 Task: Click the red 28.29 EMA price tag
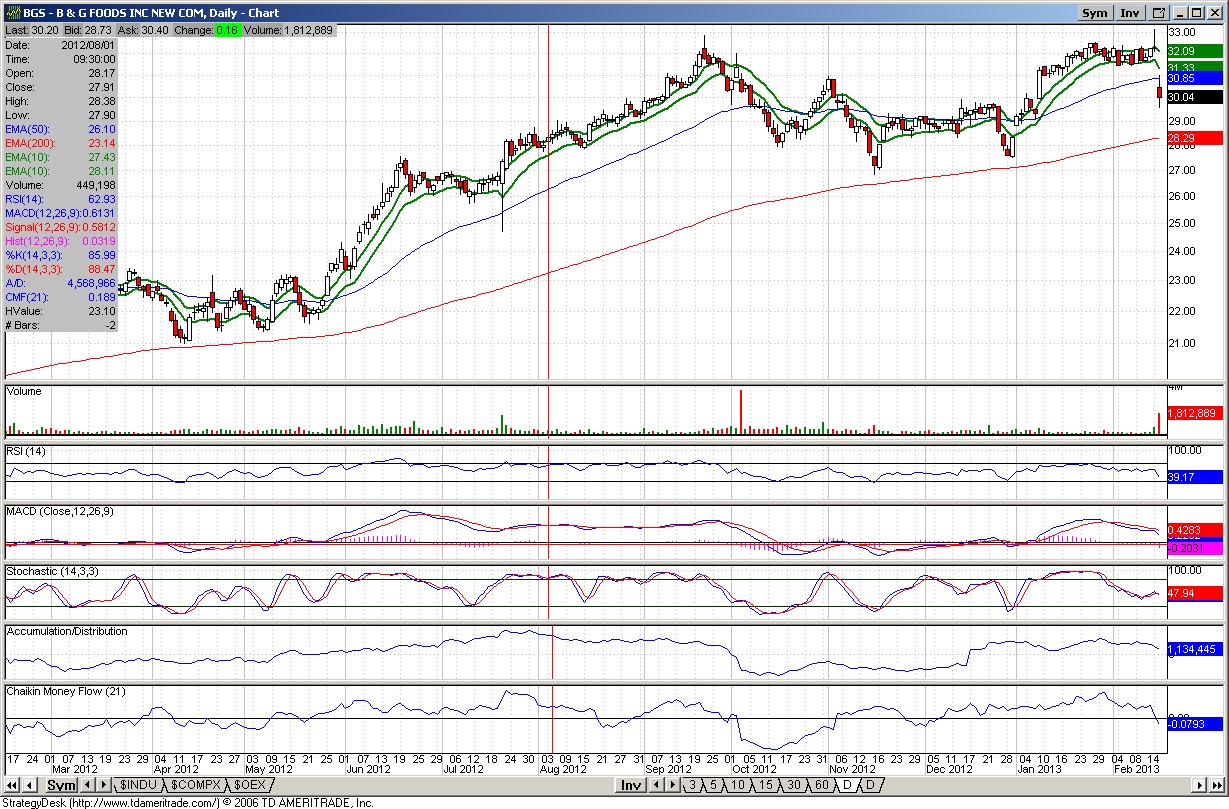pyautogui.click(x=1193, y=138)
